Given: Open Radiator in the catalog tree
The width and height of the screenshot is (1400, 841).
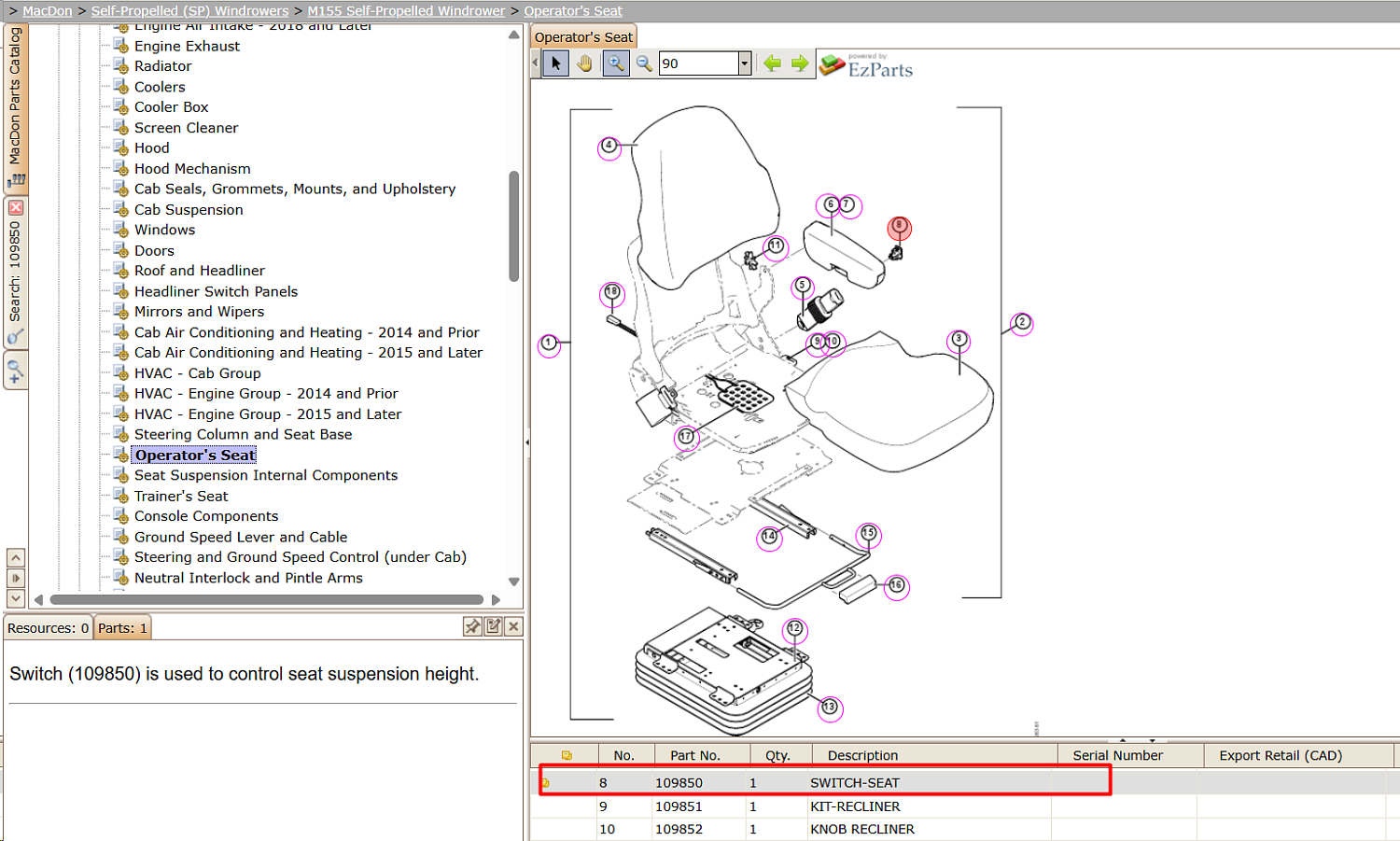Looking at the screenshot, I should pyautogui.click(x=162, y=66).
